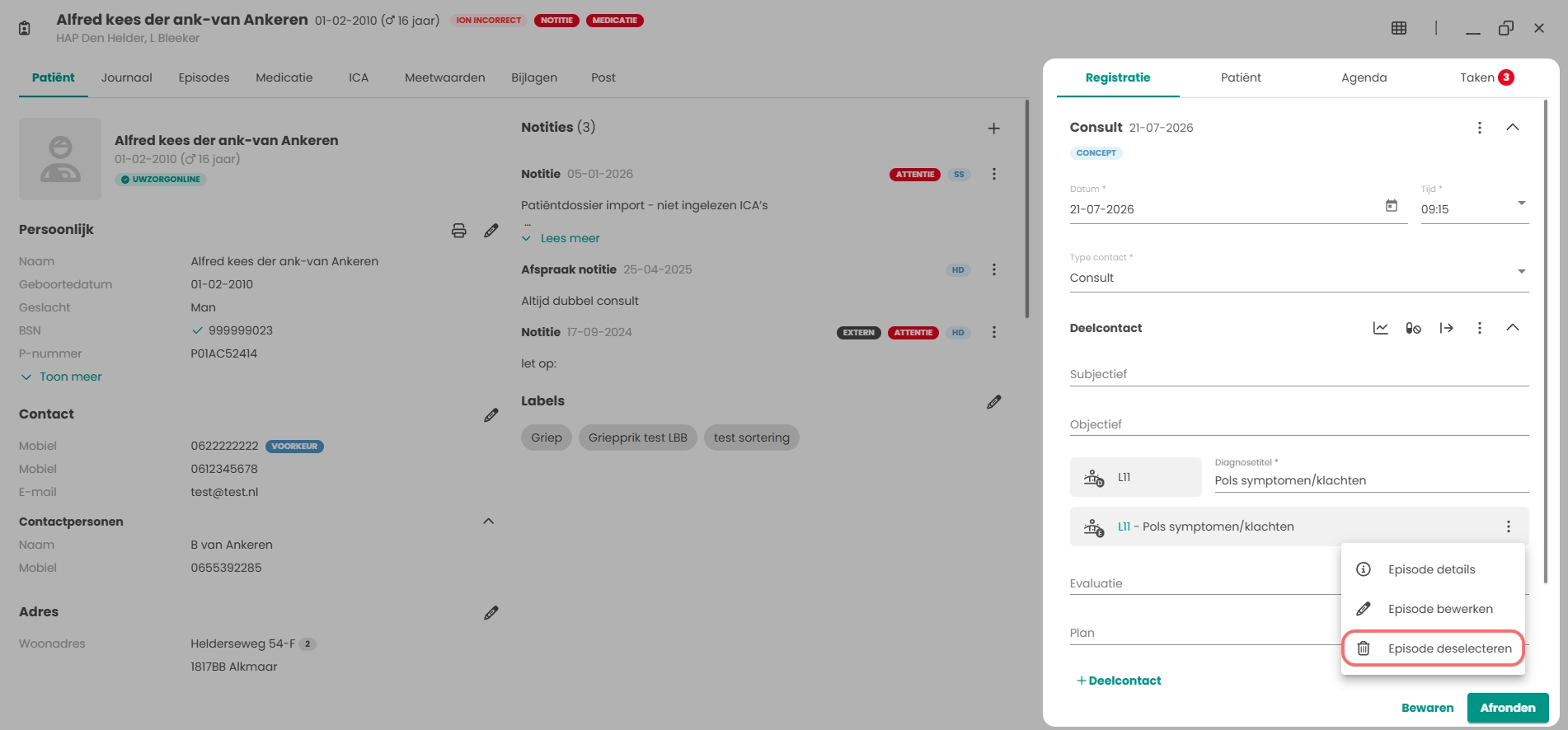This screenshot has width=1568, height=730.
Task: Collapse the Deelcontact section chevron
Action: point(1513,328)
